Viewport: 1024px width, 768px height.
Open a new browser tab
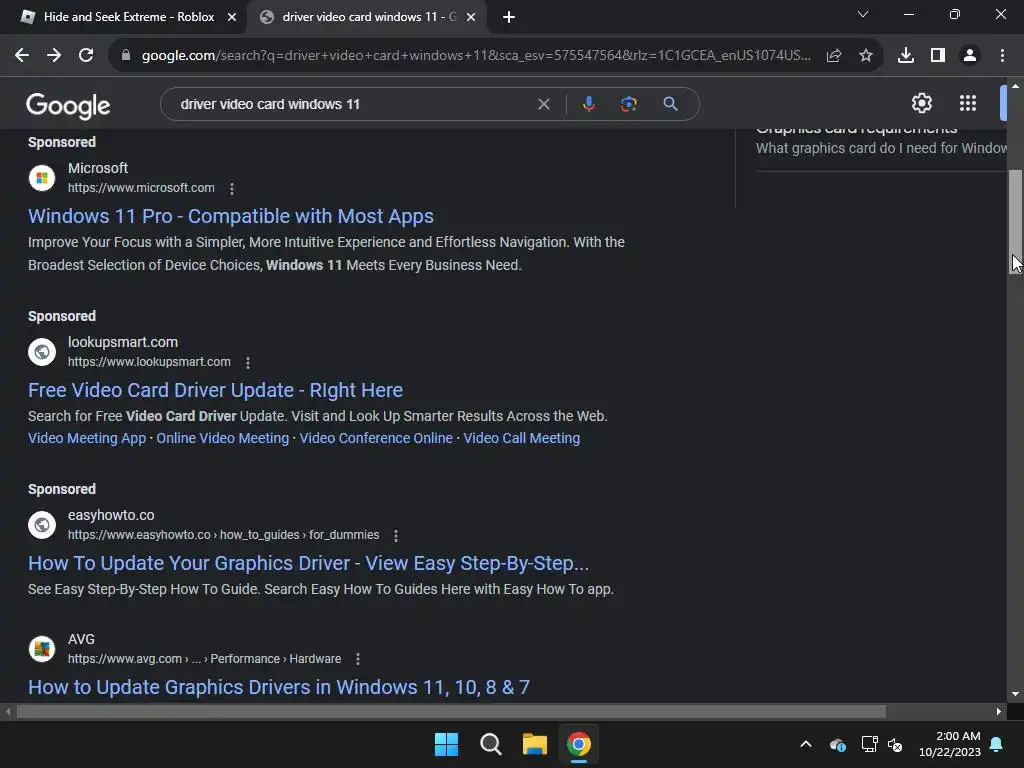(x=509, y=17)
